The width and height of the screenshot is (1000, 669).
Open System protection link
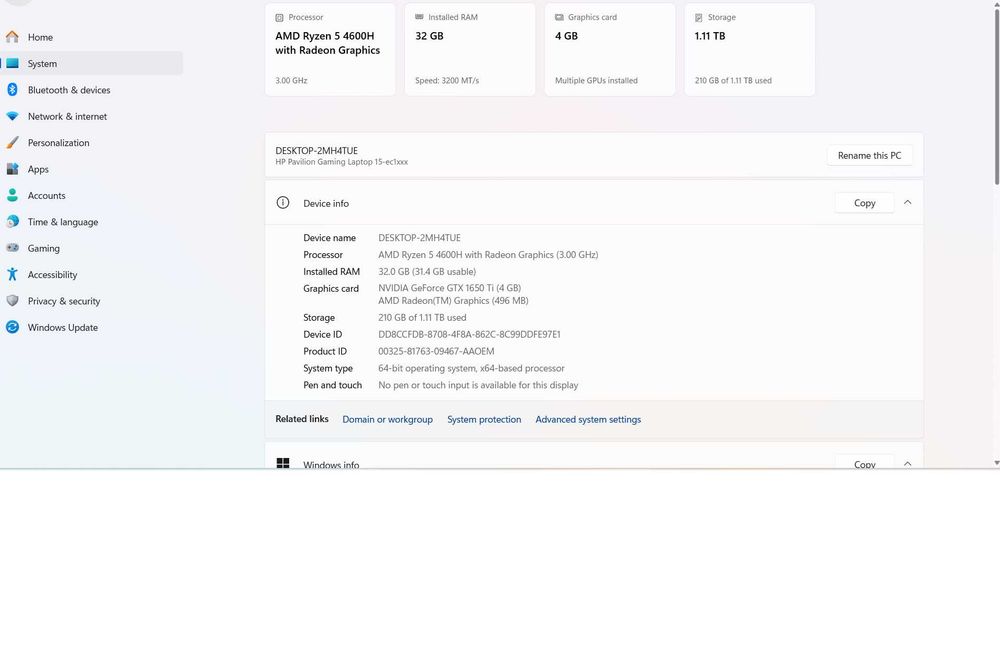484,419
